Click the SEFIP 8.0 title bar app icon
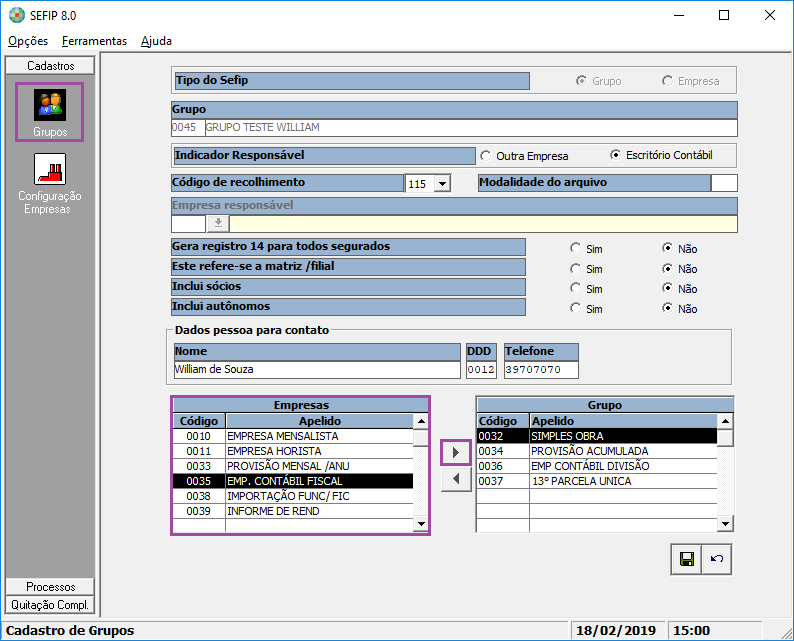Viewport: 794px width, 641px height. (x=17, y=15)
